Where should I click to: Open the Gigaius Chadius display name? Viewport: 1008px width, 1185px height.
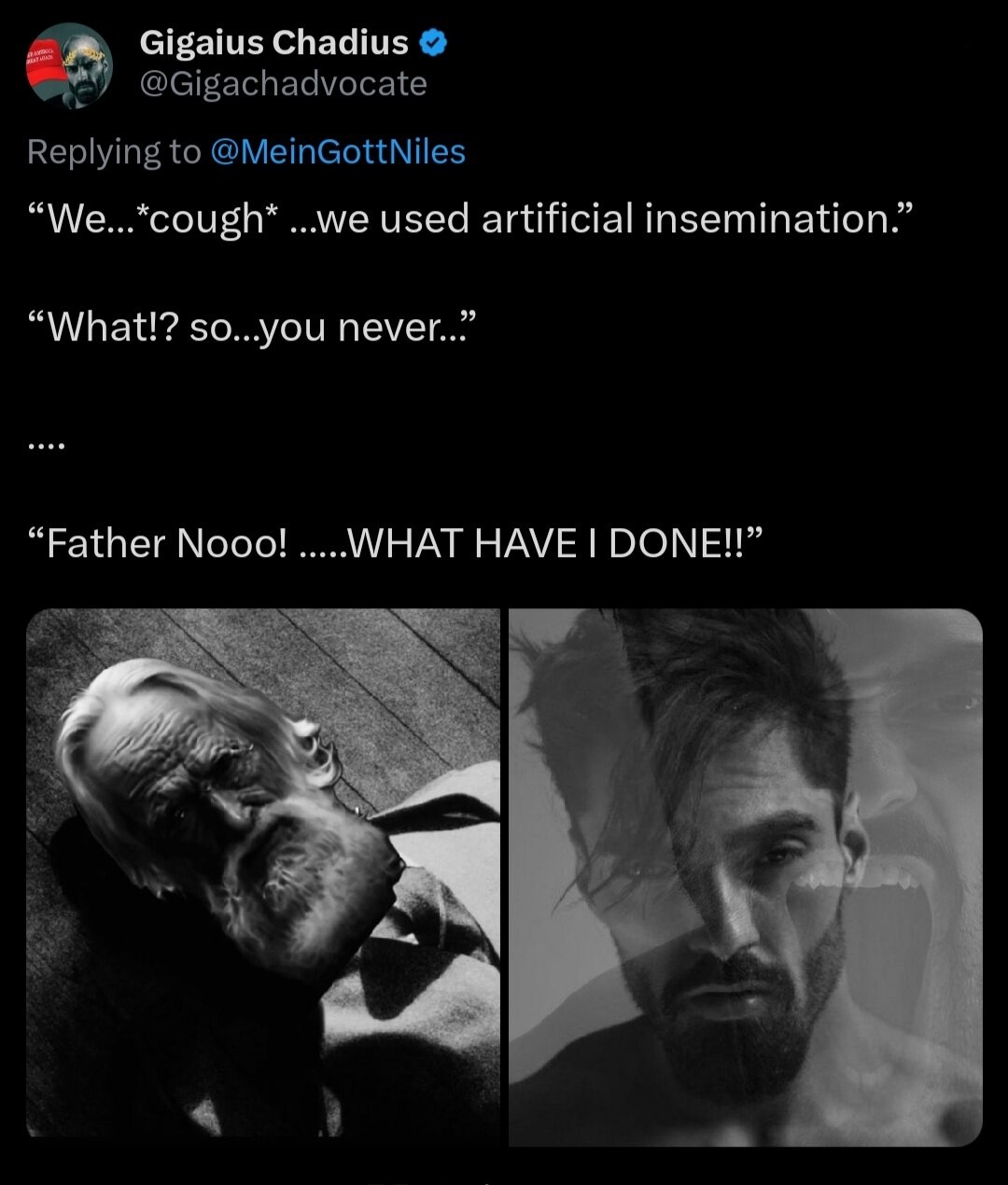(273, 42)
